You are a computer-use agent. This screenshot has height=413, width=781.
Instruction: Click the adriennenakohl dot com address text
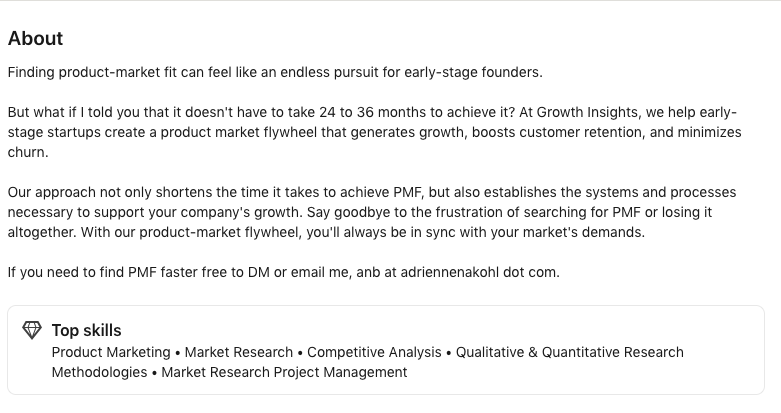[x=480, y=273]
